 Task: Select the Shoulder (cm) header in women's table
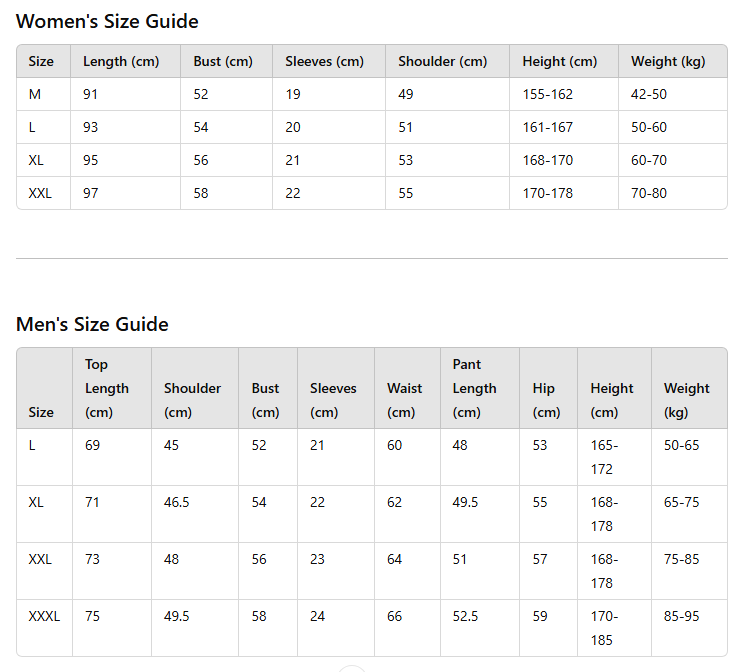(442, 61)
